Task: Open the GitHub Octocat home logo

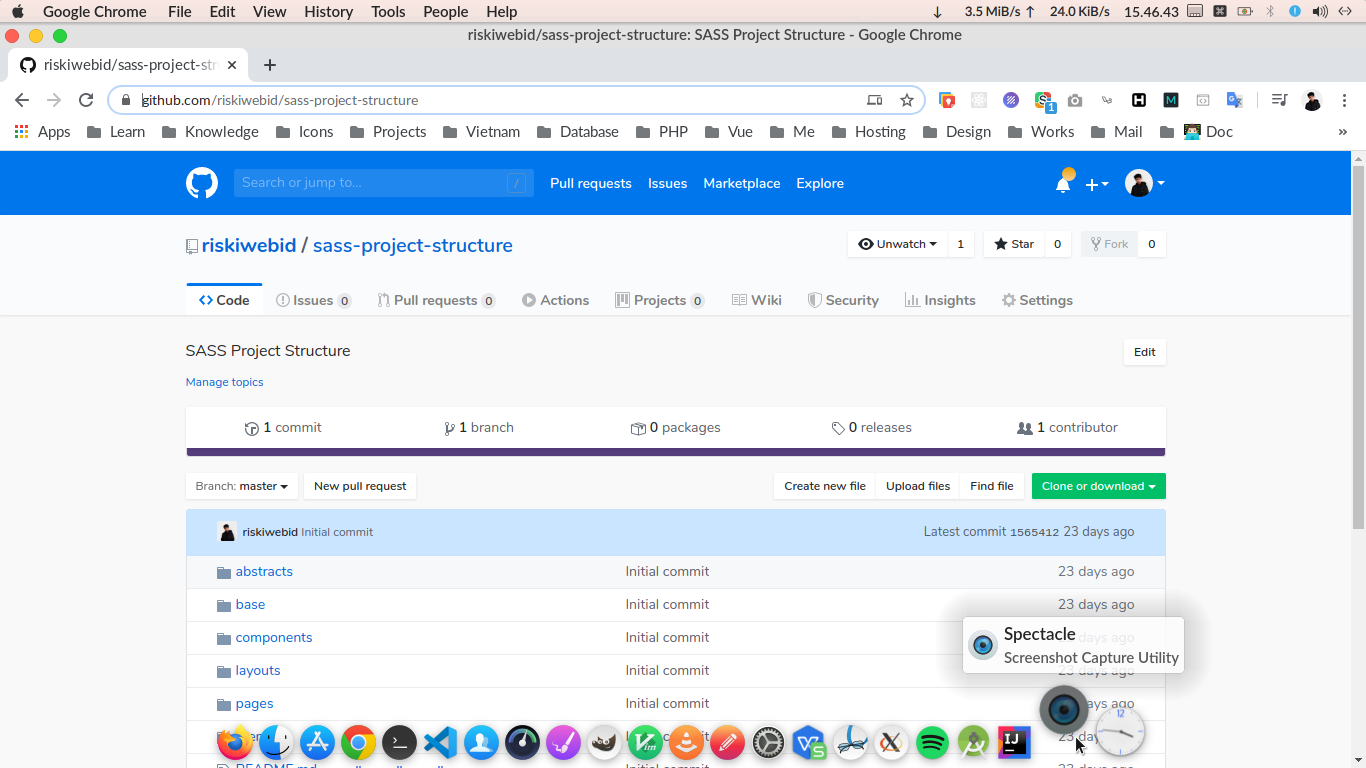Action: coord(202,183)
